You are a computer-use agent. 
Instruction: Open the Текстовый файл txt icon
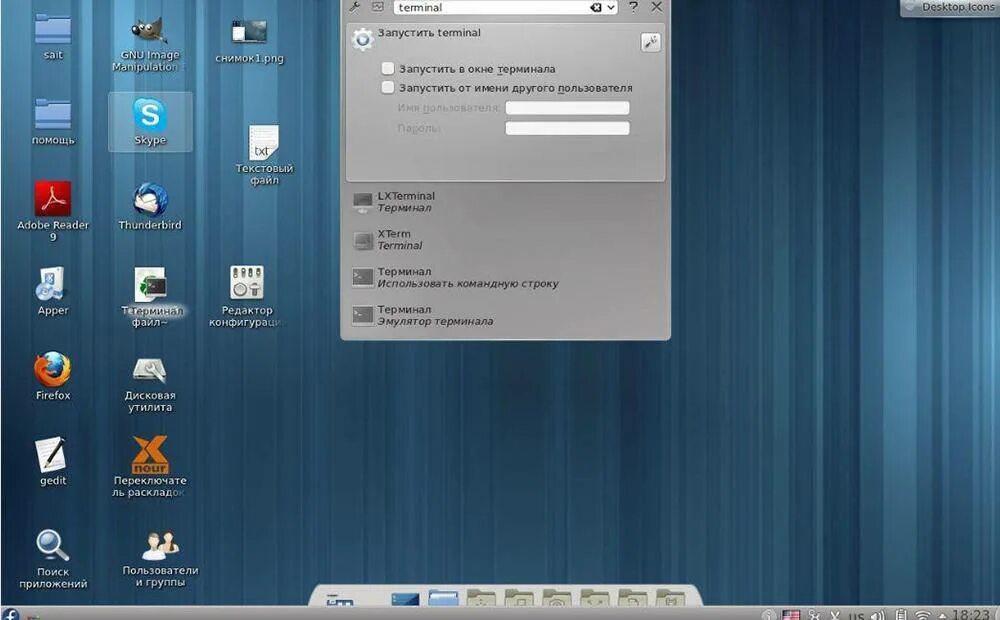(x=264, y=155)
